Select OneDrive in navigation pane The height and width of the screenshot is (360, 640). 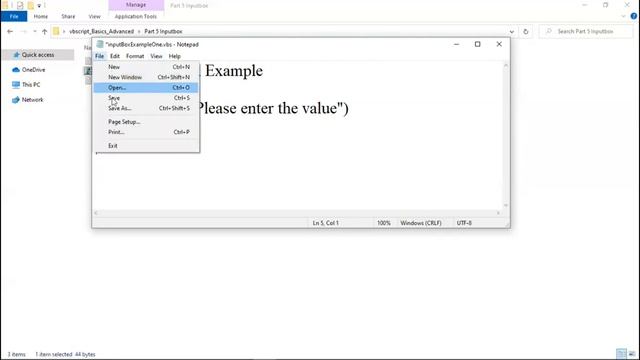[33, 70]
